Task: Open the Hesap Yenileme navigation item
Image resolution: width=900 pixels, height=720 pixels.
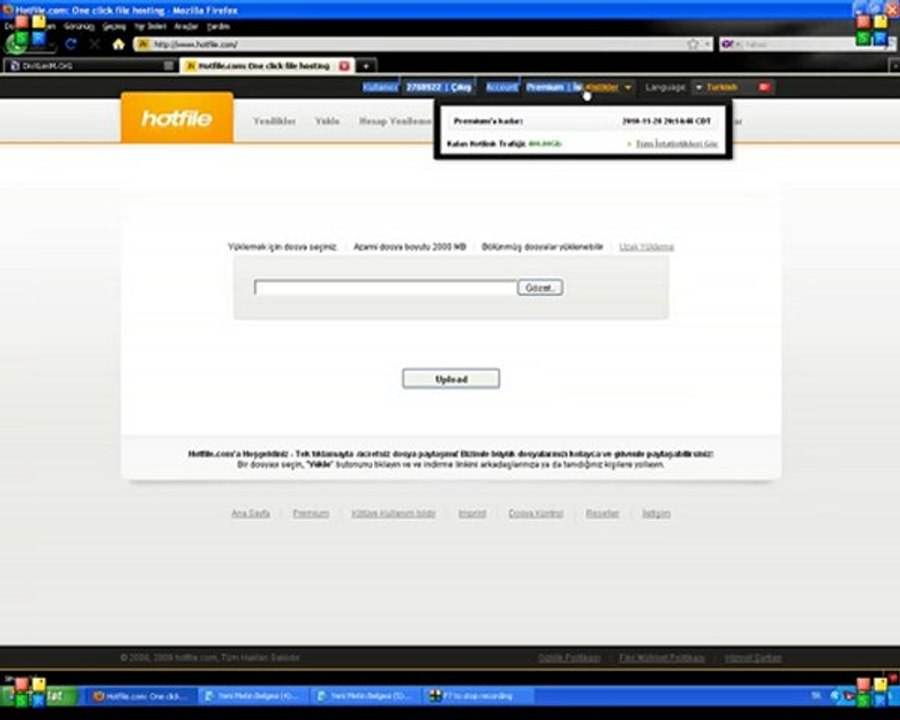Action: [395, 121]
